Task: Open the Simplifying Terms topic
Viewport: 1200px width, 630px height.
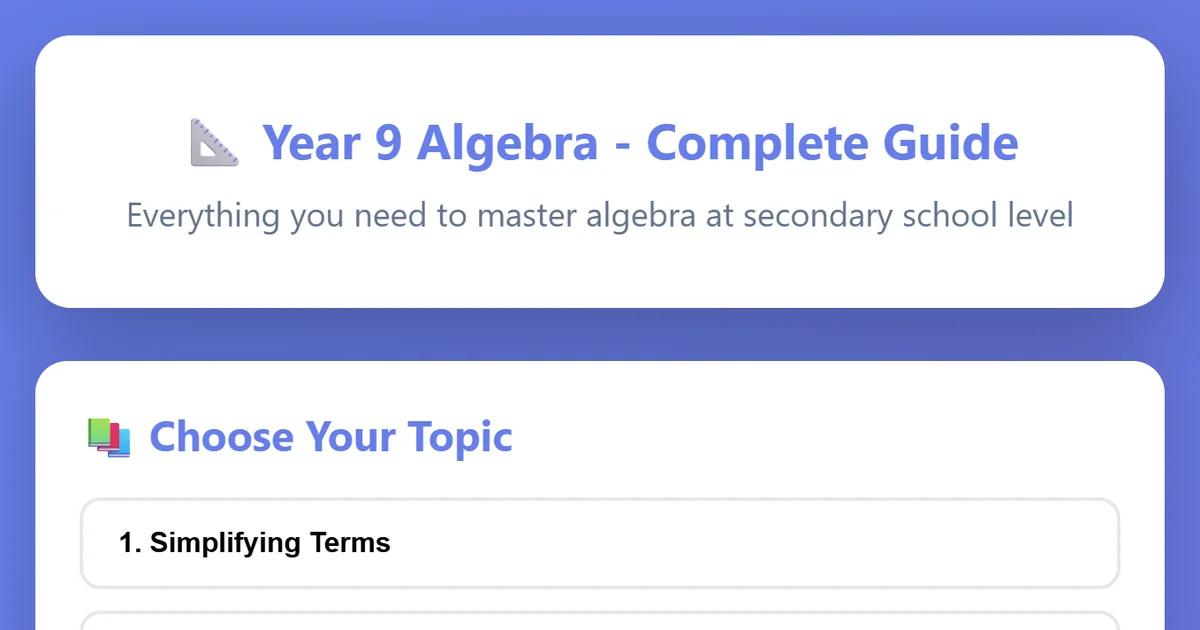Action: click(600, 543)
